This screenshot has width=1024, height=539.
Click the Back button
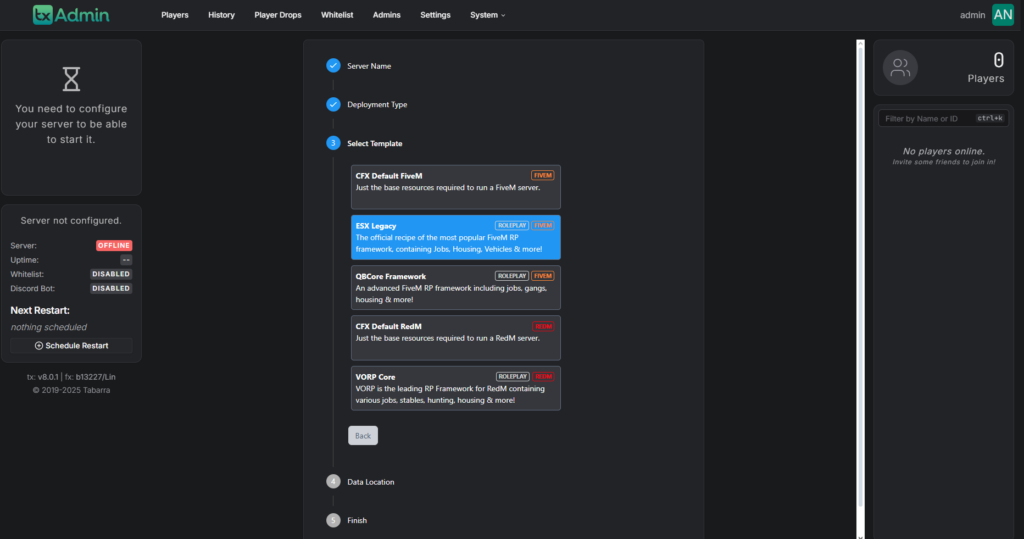pyautogui.click(x=362, y=436)
